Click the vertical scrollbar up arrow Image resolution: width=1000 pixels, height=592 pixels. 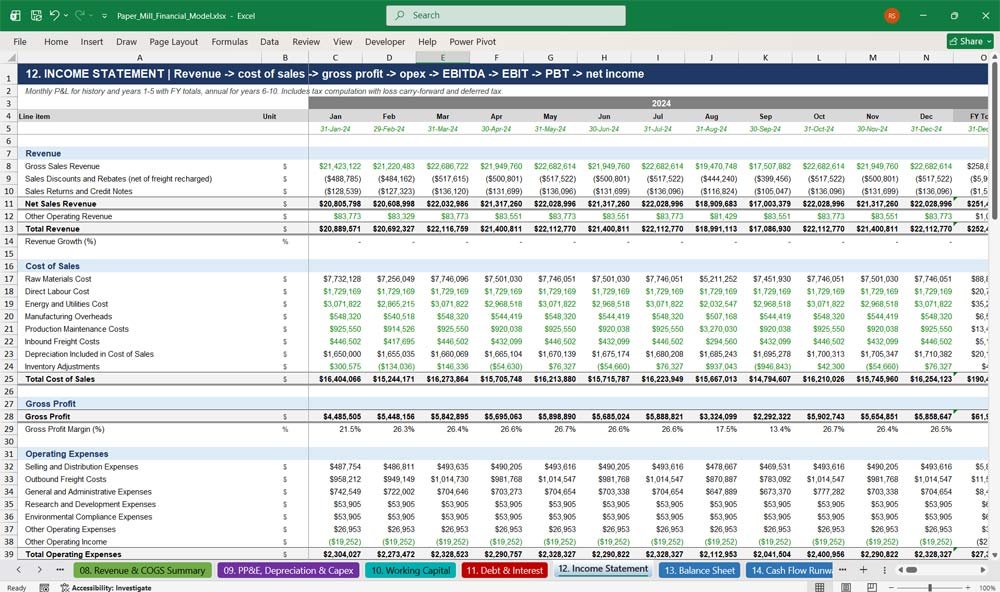click(x=994, y=57)
